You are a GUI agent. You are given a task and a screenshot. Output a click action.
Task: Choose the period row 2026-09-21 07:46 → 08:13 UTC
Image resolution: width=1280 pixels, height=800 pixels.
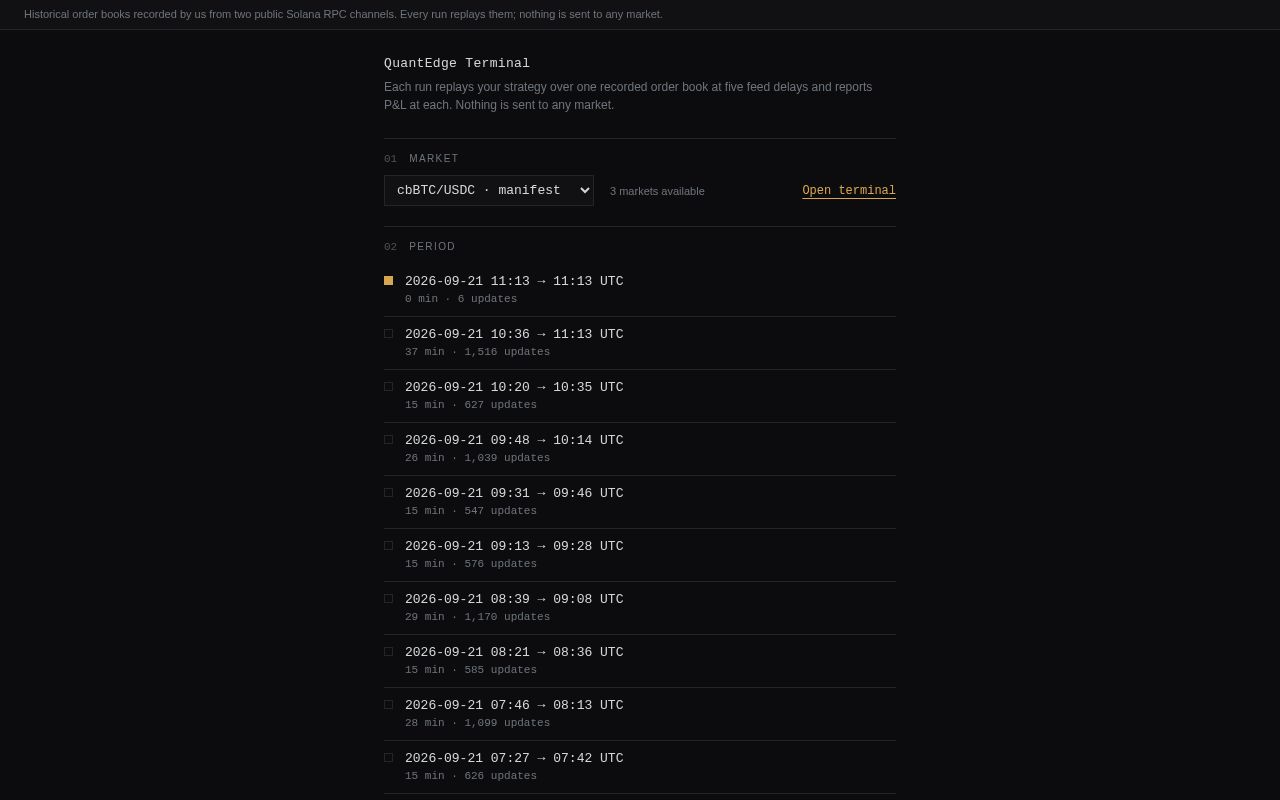[640, 714]
